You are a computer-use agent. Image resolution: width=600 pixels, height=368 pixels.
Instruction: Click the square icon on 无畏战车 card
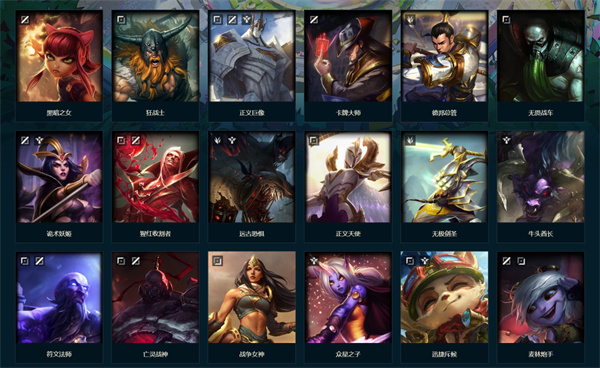click(506, 20)
